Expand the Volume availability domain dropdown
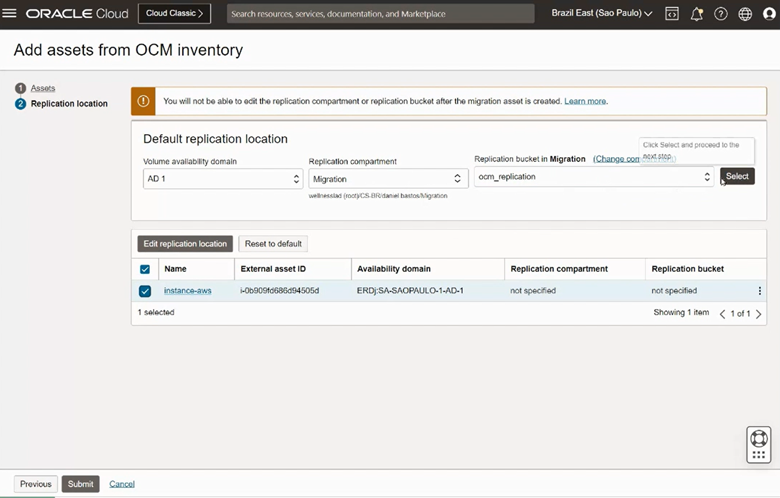The image size is (780, 498). point(222,178)
